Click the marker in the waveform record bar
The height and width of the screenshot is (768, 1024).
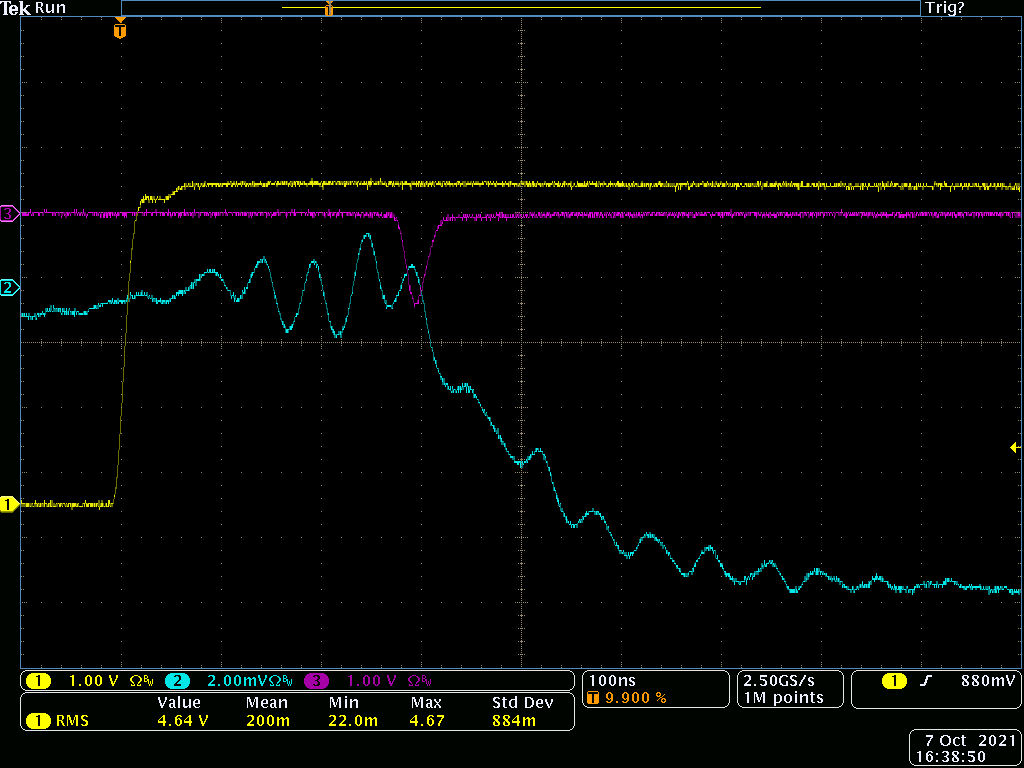[328, 9]
